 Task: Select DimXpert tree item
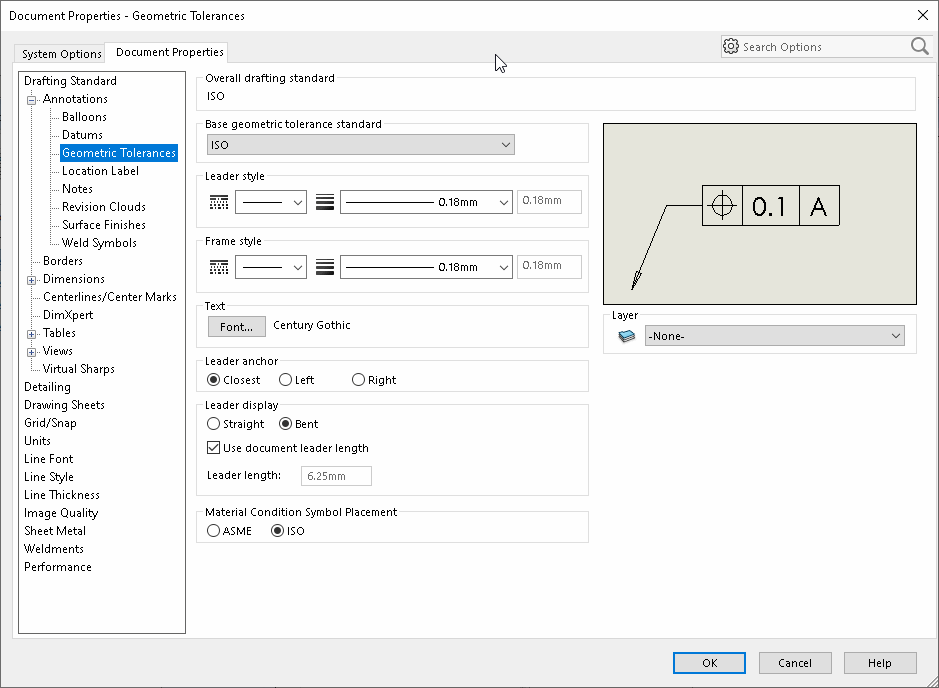[68, 315]
